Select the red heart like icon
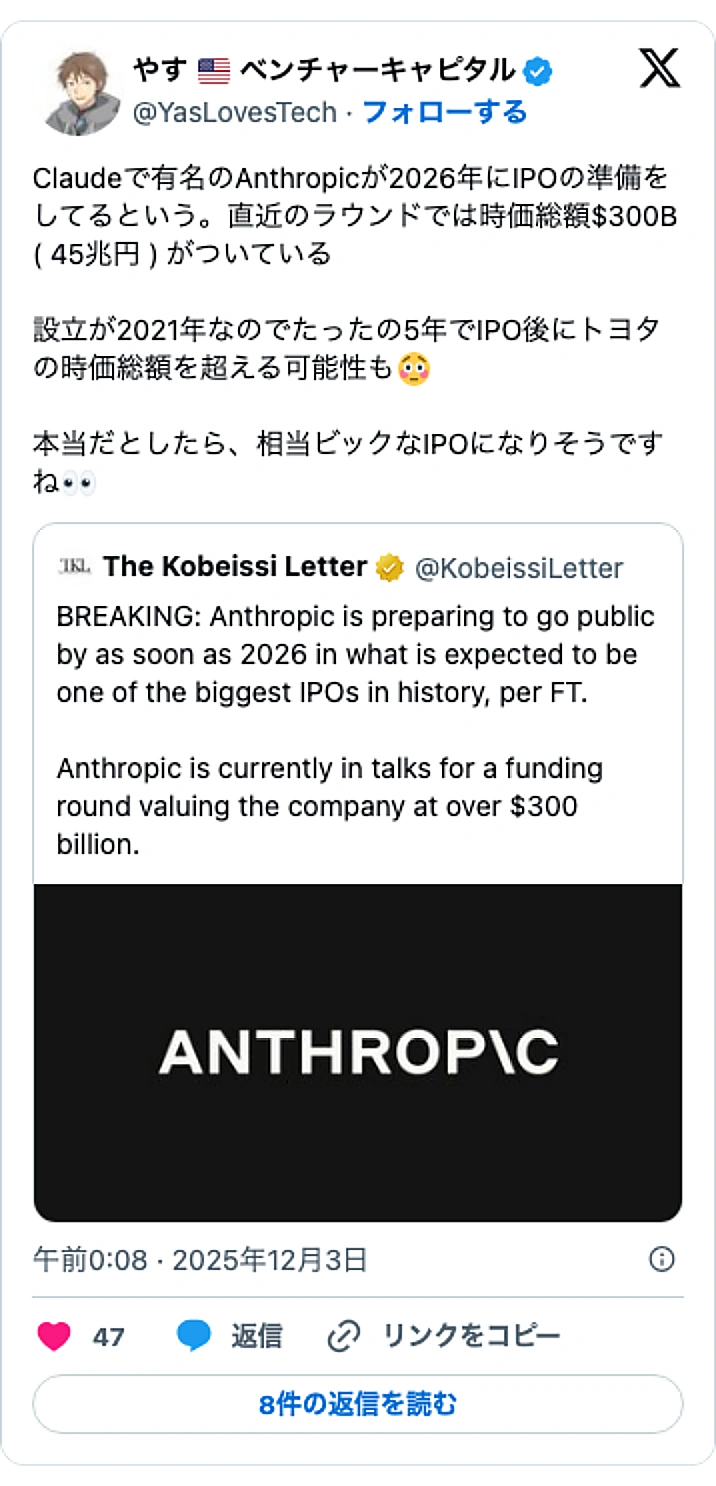Screen dimensions: 716x1486 (55, 1335)
